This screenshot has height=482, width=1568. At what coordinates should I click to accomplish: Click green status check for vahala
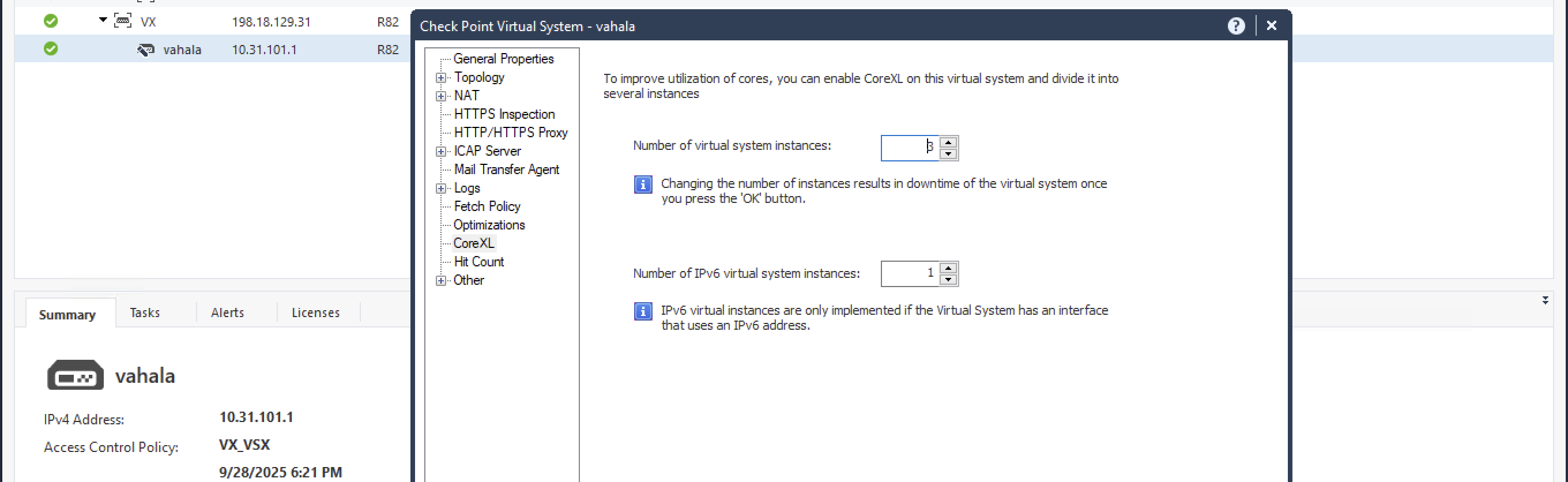point(51,50)
